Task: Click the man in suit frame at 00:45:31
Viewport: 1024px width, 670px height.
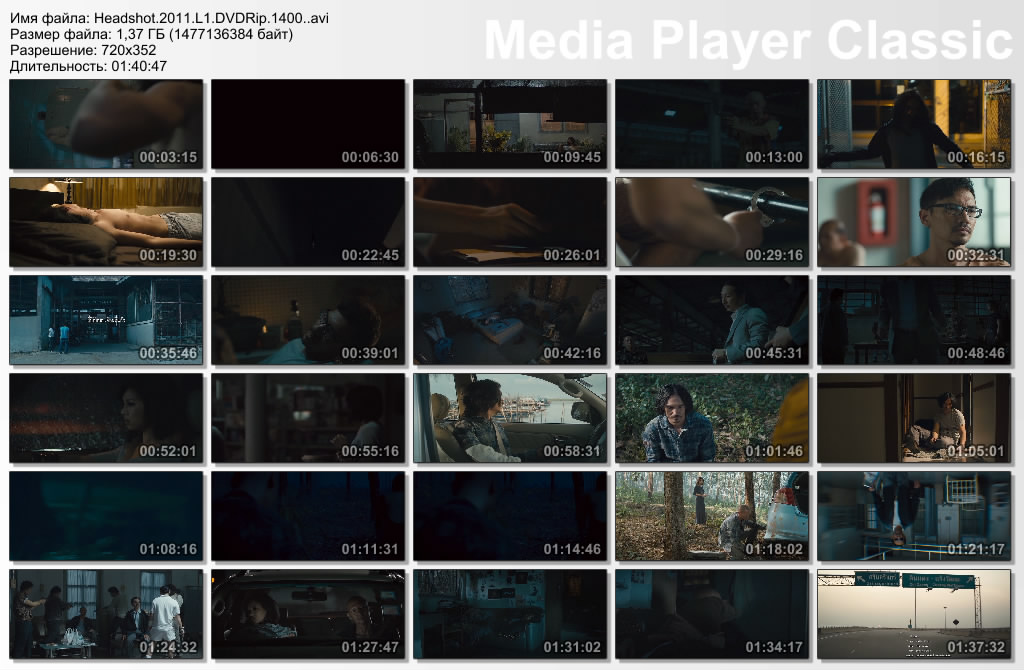Action: pos(712,320)
